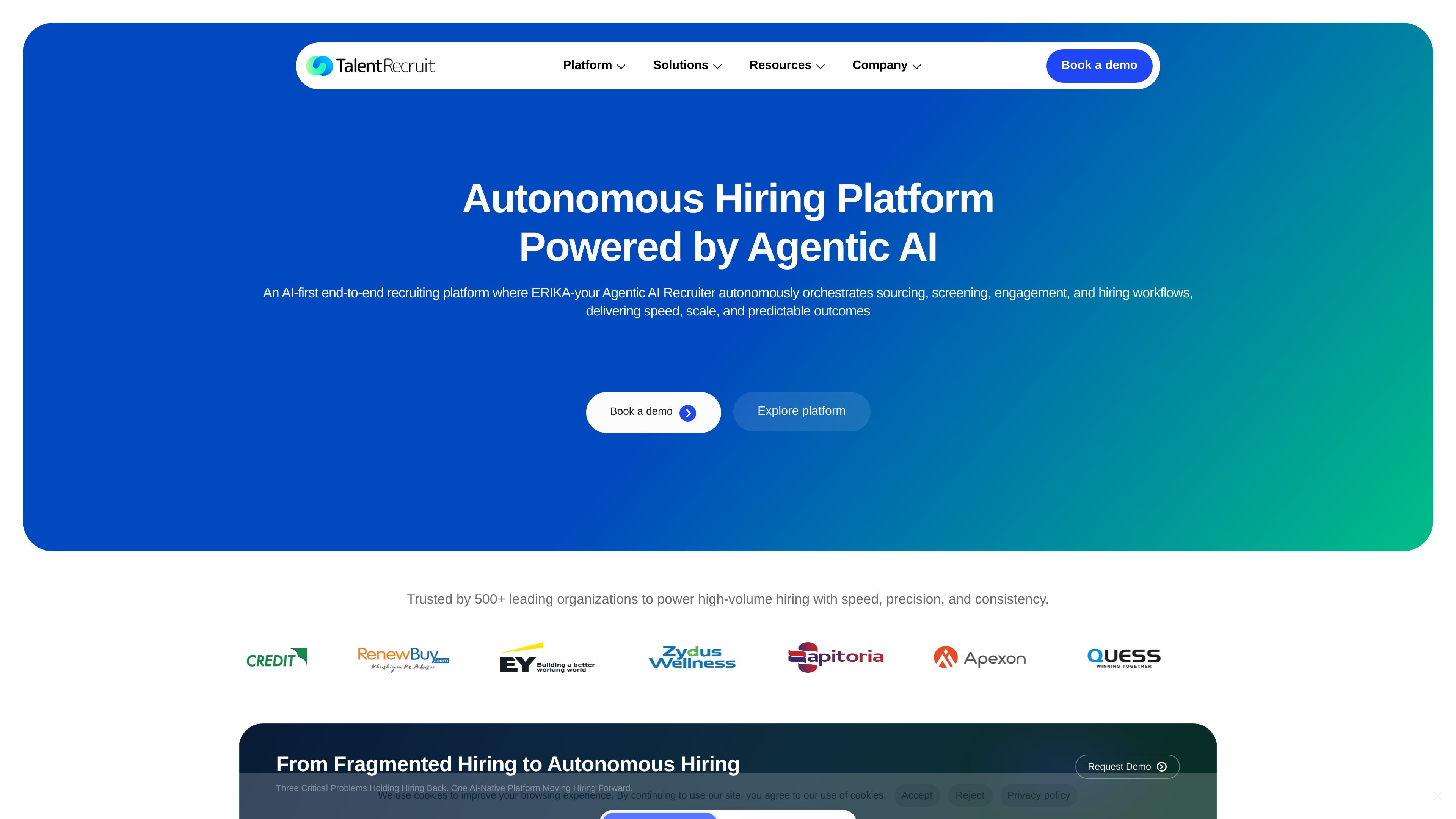1456x819 pixels.
Task: Open the Resources navigation item
Action: pyautogui.click(x=780, y=65)
